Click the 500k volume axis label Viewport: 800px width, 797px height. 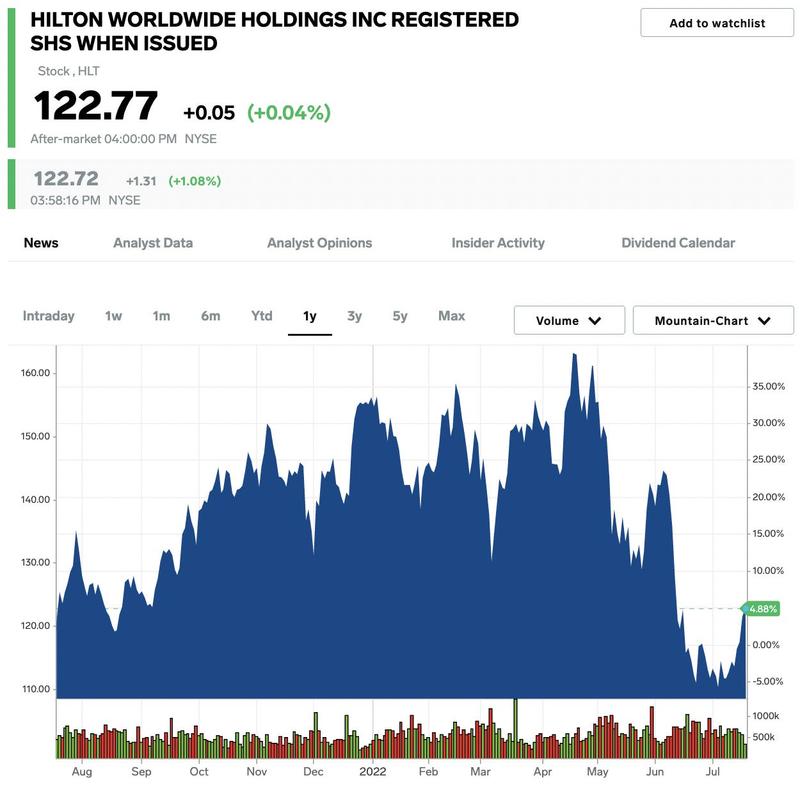coord(764,737)
